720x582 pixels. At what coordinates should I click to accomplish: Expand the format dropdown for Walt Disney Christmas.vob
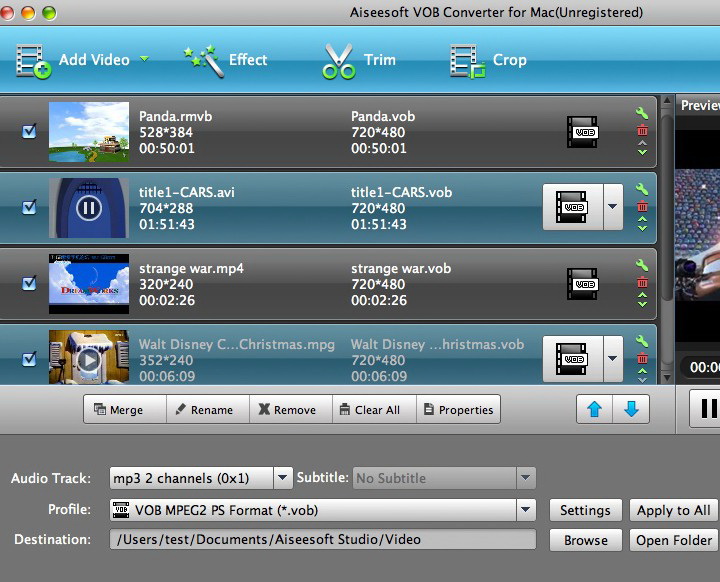(613, 359)
